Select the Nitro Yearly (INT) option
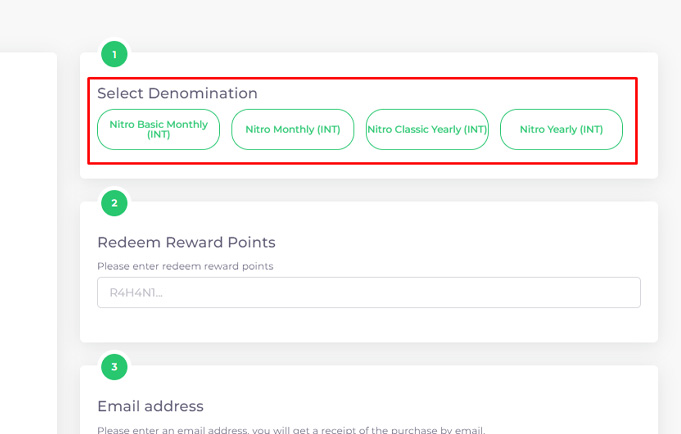Viewport: 681px width, 434px height. click(x=561, y=129)
